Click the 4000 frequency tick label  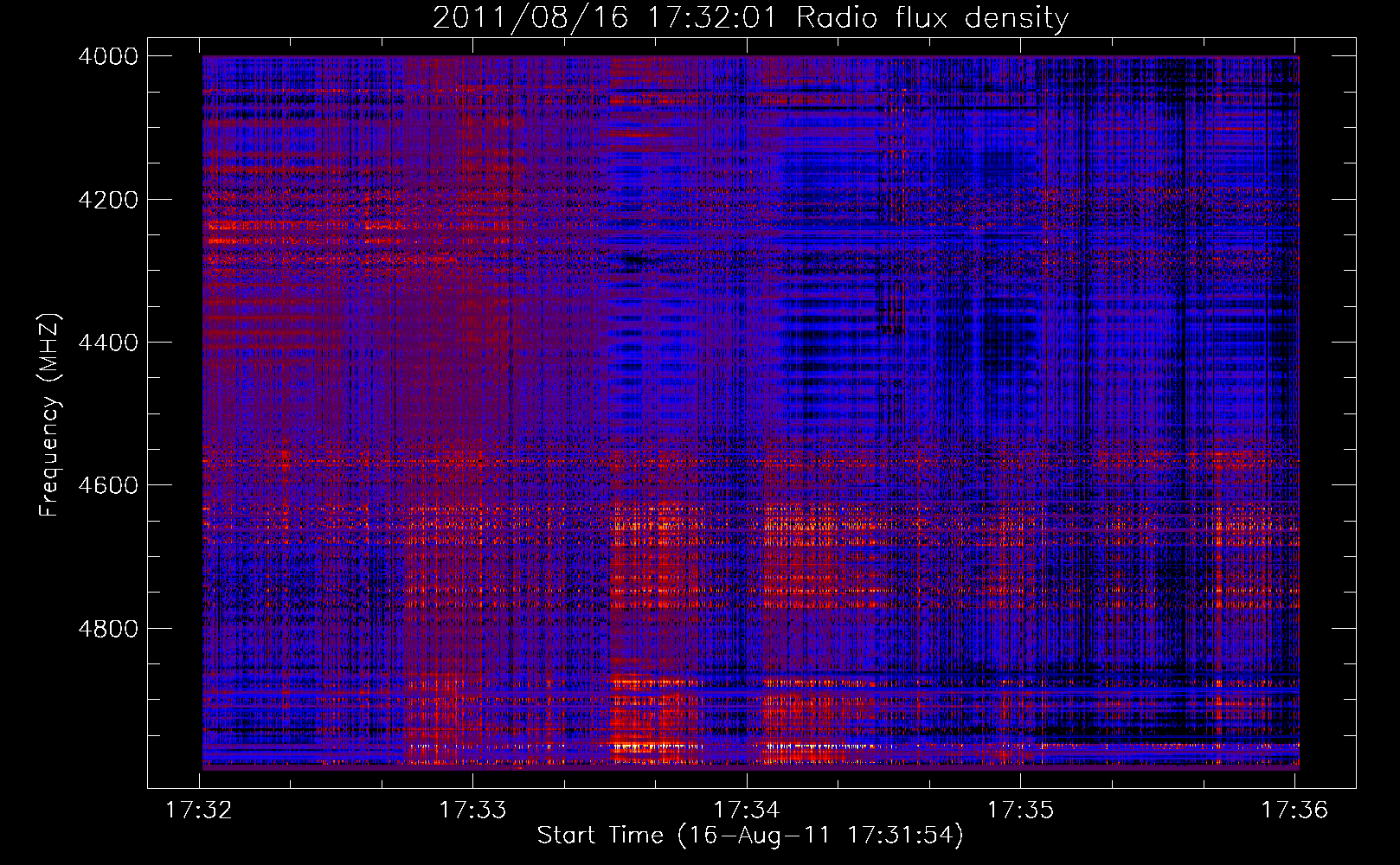click(108, 56)
